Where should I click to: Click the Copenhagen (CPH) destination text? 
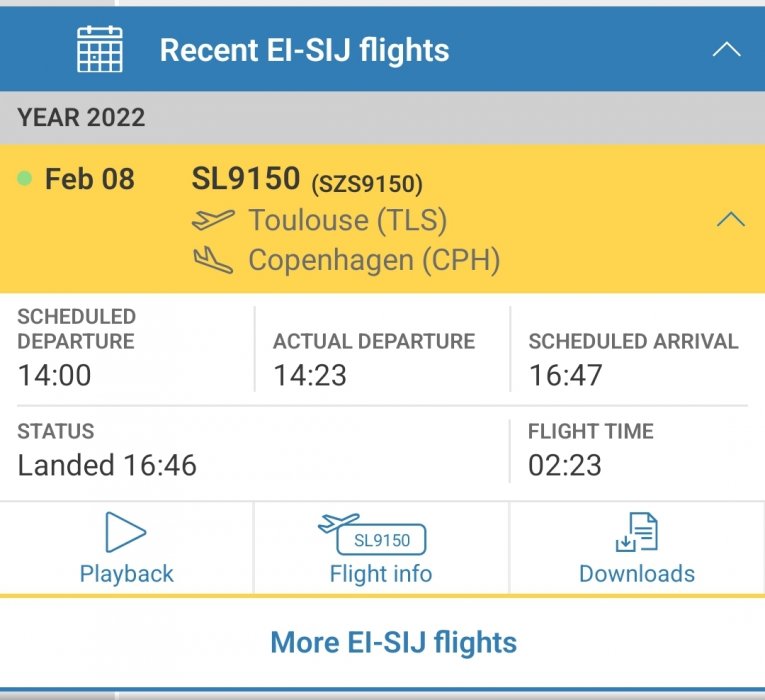[x=374, y=260]
